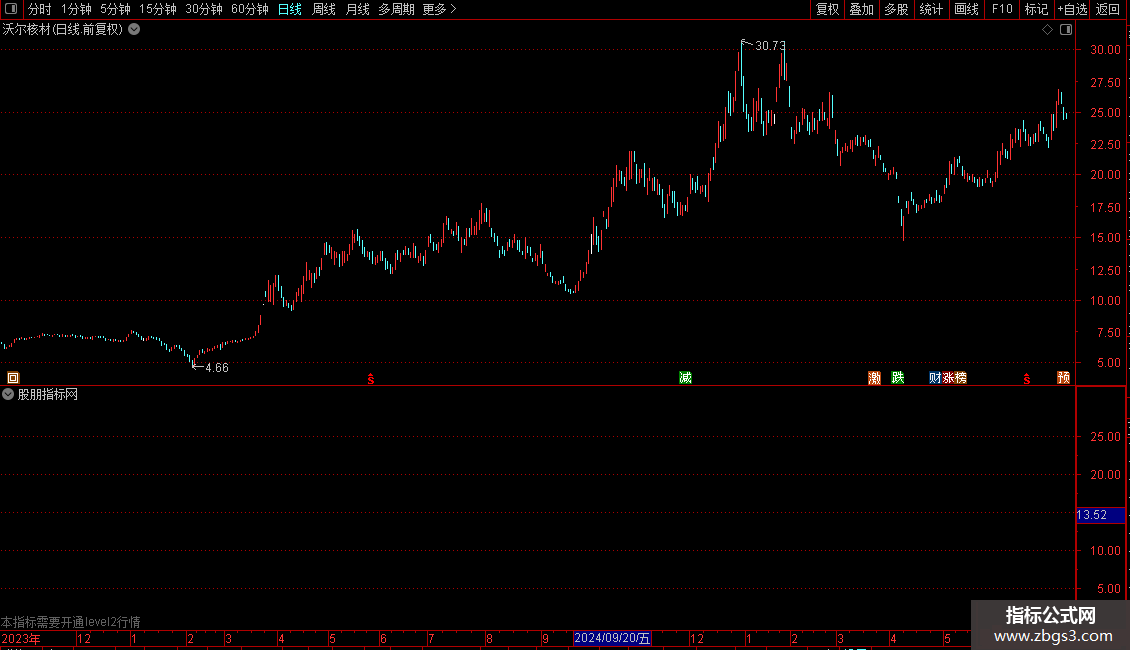
Task: Open the 画线 drawing tools
Action: pyautogui.click(x=966, y=9)
